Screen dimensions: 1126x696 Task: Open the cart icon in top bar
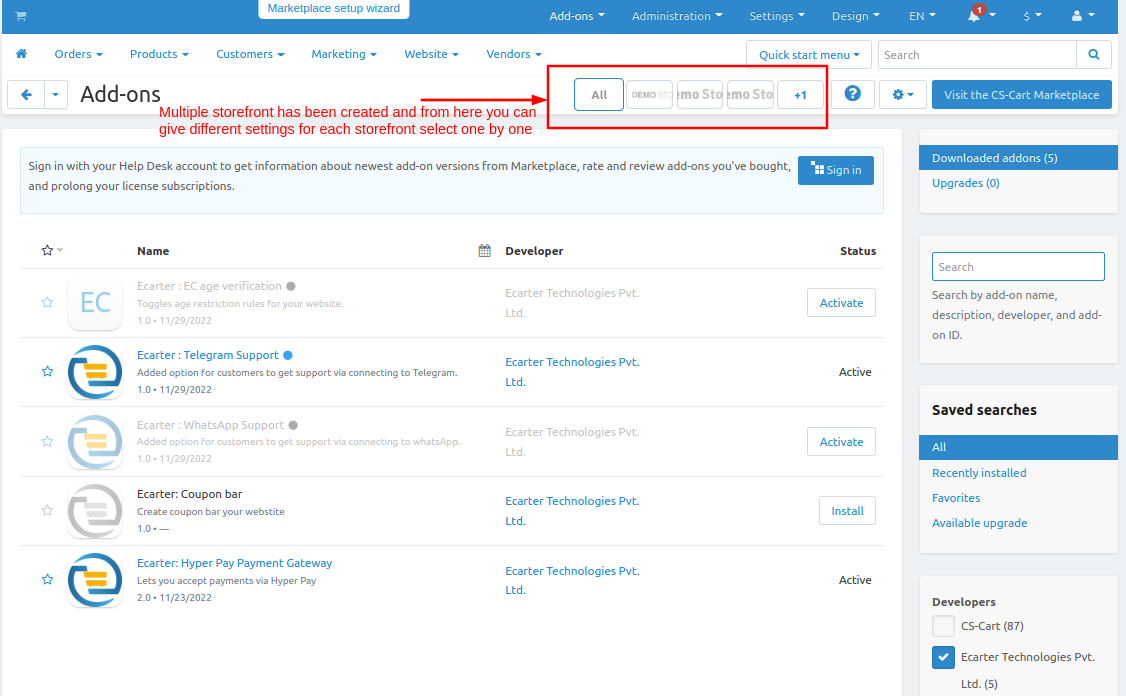(21, 16)
